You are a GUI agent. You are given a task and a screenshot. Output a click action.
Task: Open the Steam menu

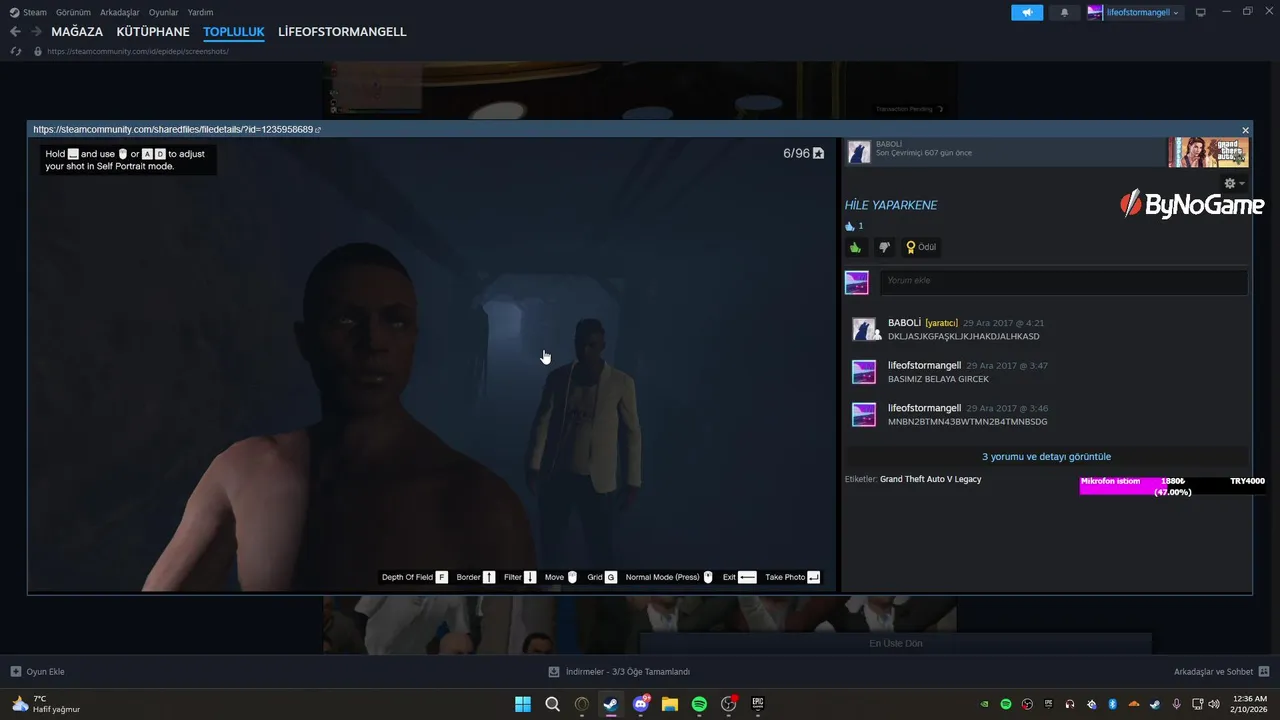coord(28,12)
